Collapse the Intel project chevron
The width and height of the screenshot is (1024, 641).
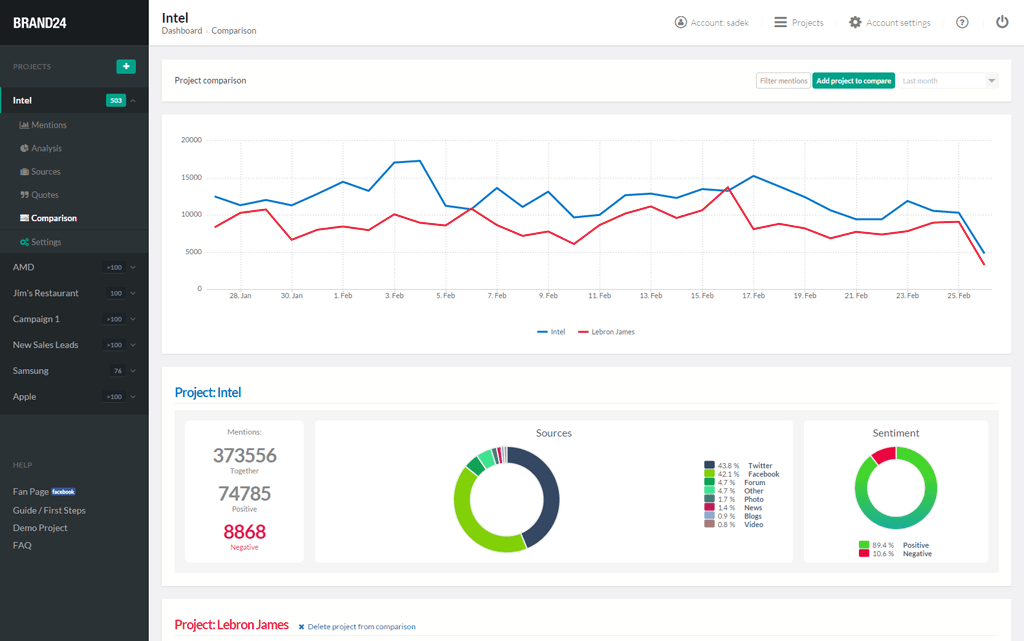[x=133, y=100]
